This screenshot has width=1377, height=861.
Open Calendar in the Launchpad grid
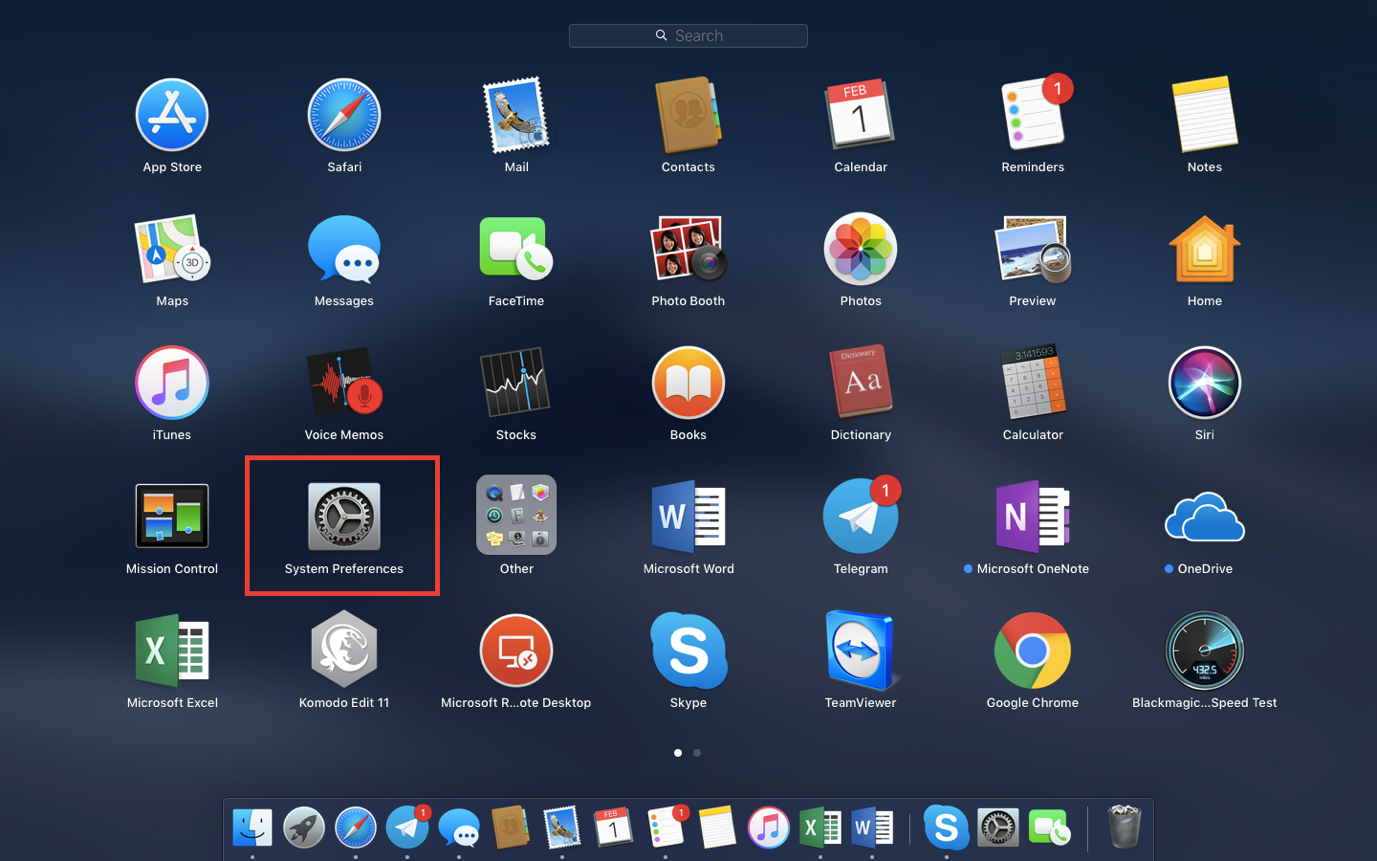point(860,116)
